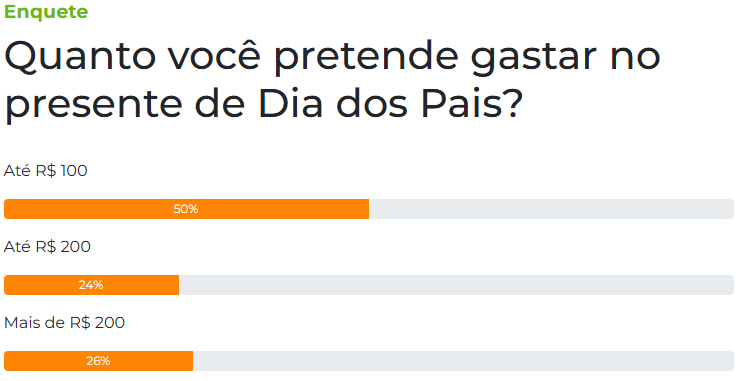The image size is (750, 381).
Task: Click the words Dia dos Pais in title
Action: click(x=390, y=104)
